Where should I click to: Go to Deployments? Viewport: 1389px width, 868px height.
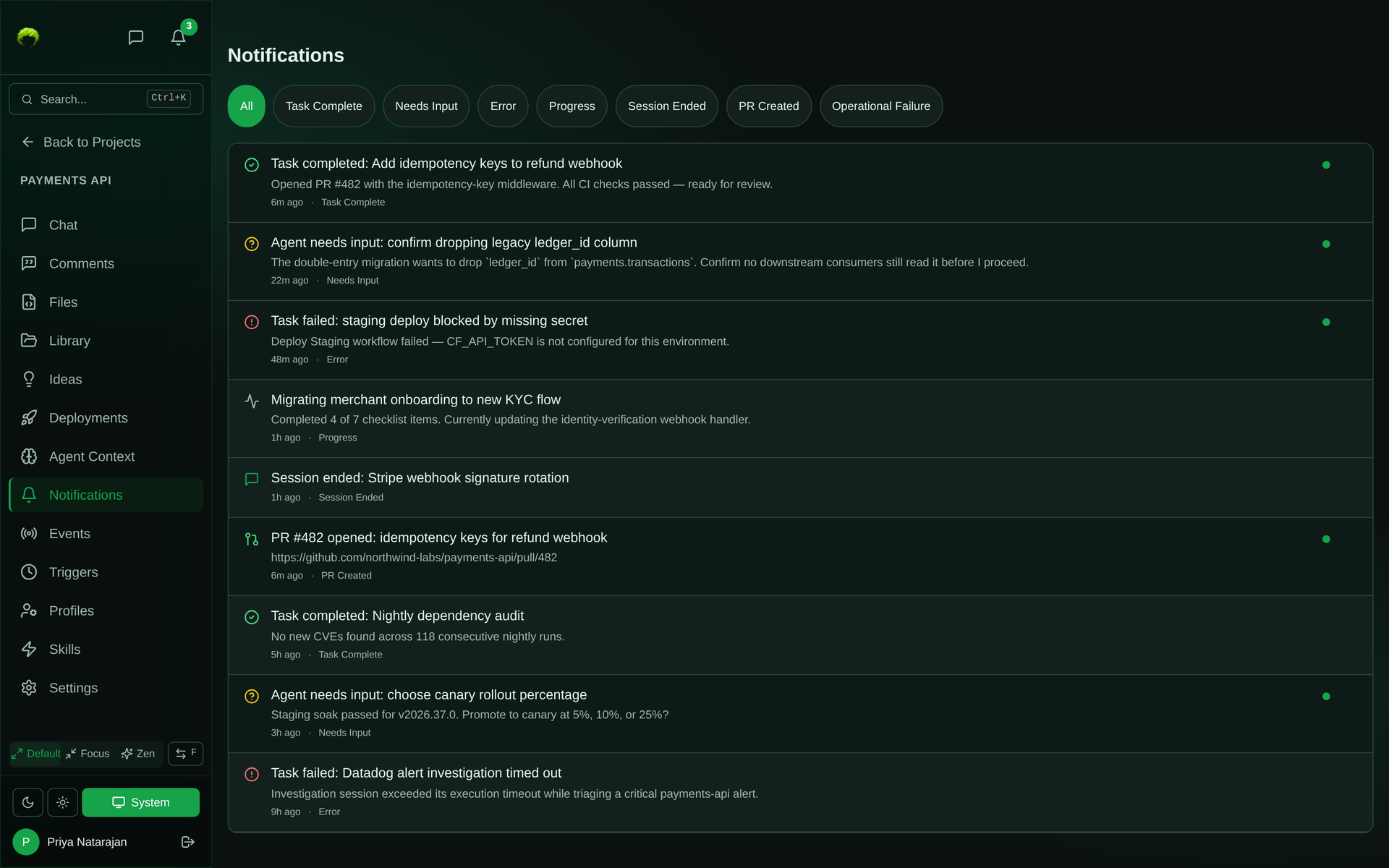(106, 418)
